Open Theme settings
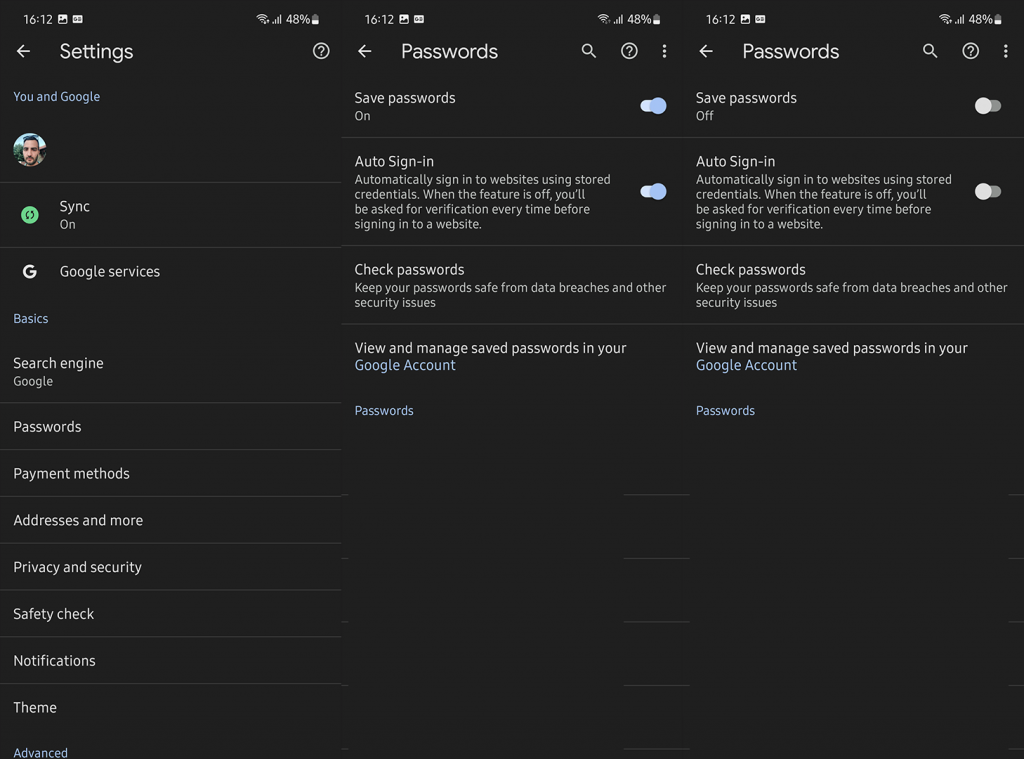1024x759 pixels. (170, 707)
